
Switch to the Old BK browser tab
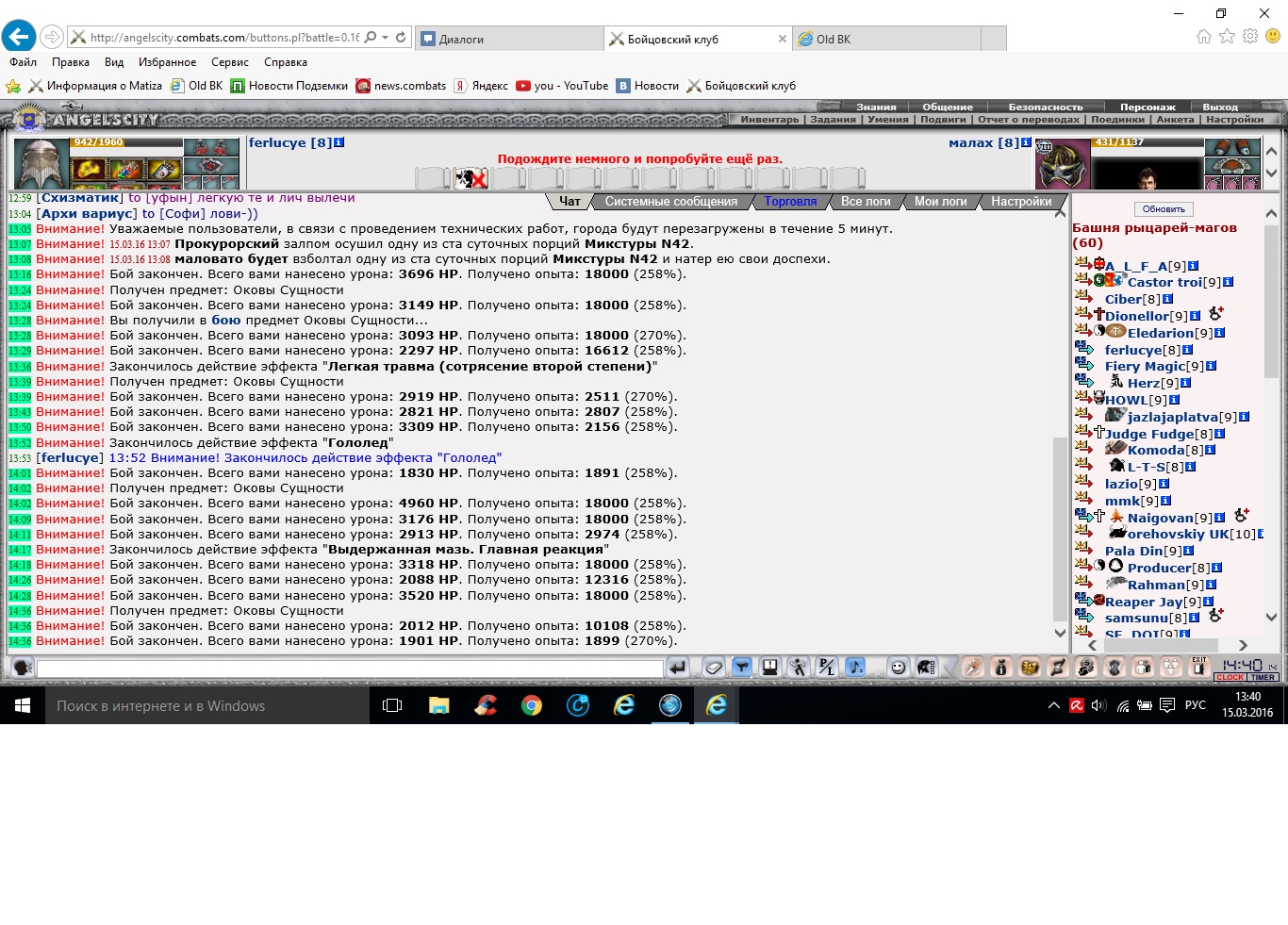[886, 39]
